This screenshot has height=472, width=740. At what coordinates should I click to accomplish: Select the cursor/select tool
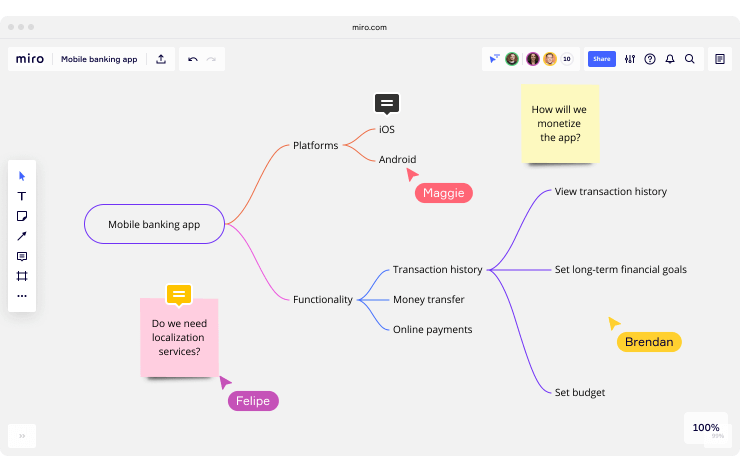tap(22, 176)
